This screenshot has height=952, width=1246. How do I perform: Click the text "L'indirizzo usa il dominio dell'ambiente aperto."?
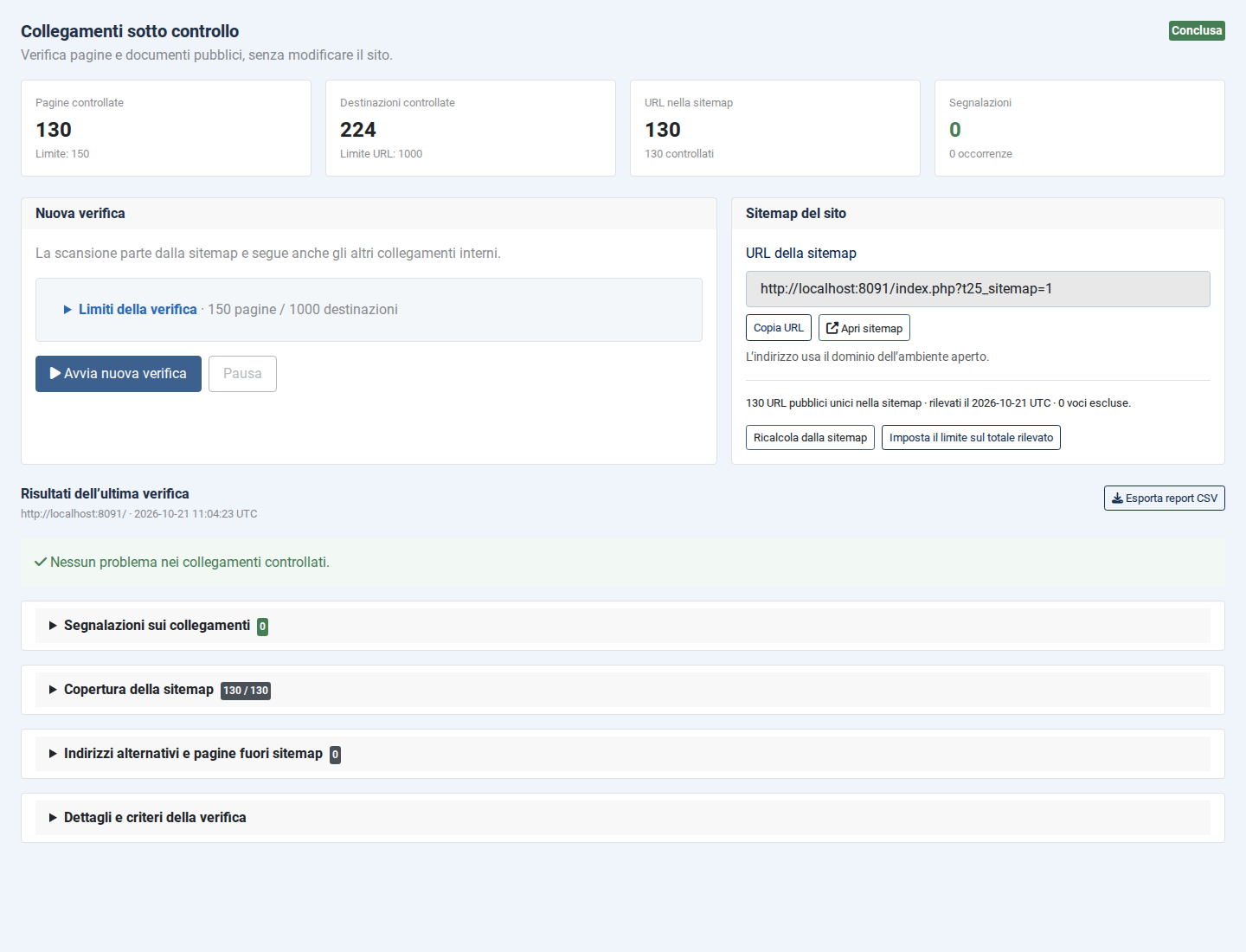[867, 357]
